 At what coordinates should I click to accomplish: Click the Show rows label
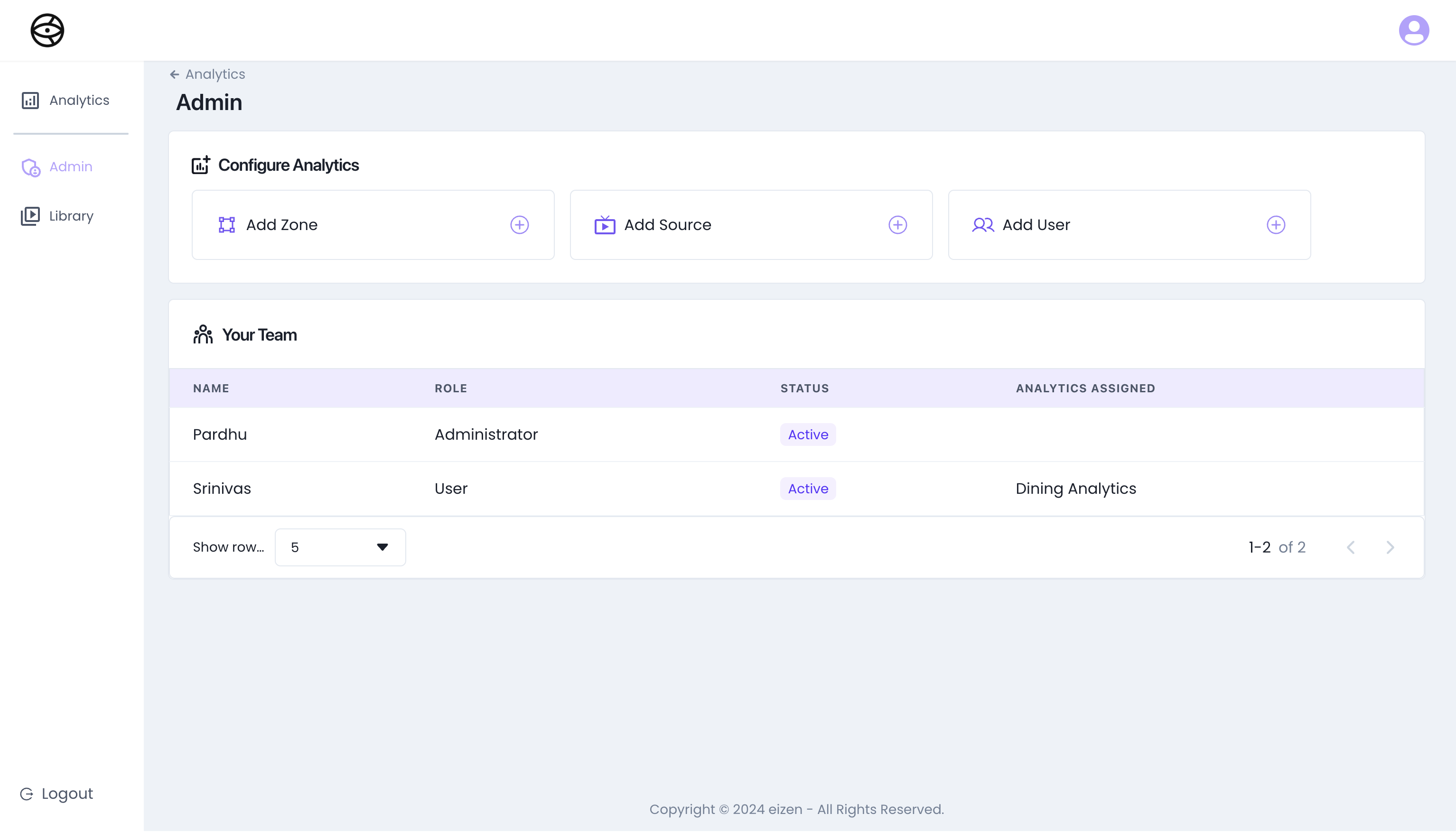click(x=228, y=547)
